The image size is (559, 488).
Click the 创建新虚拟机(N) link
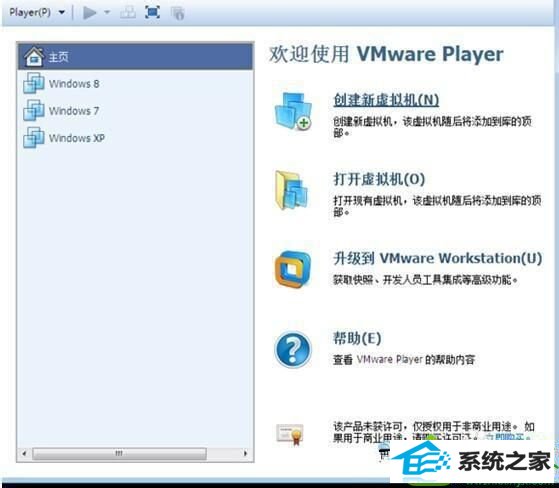[x=386, y=99]
